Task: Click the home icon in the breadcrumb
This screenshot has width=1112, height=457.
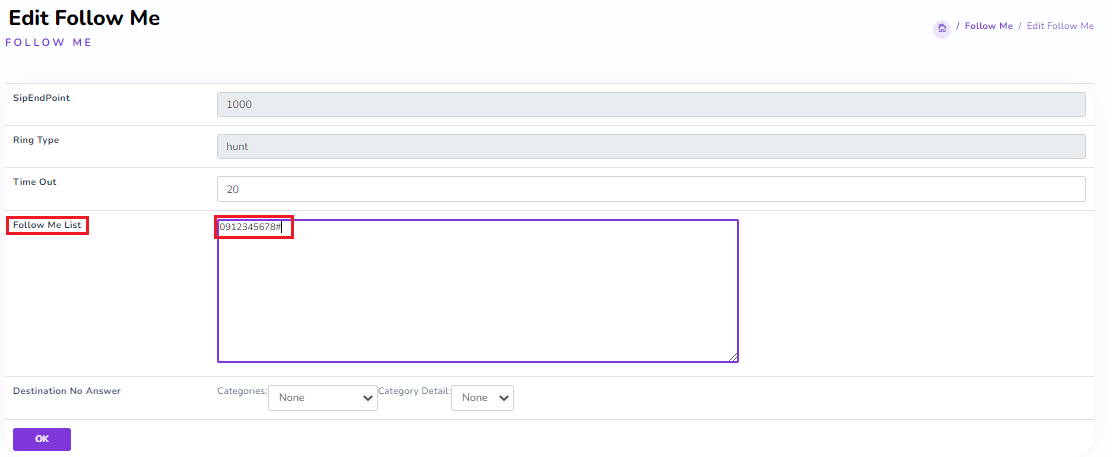Action: pos(941,28)
